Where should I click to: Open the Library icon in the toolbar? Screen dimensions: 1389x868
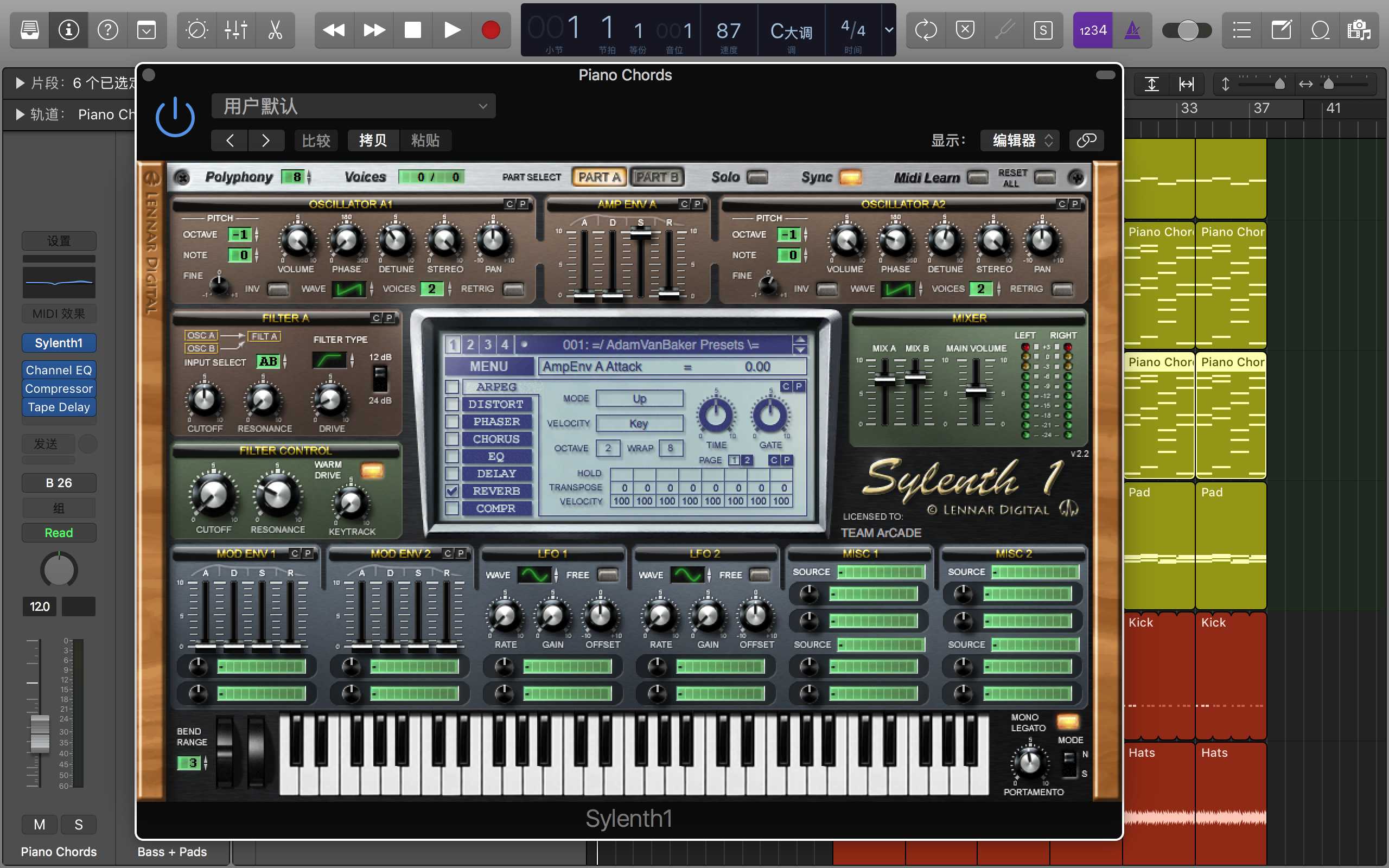pos(30,30)
